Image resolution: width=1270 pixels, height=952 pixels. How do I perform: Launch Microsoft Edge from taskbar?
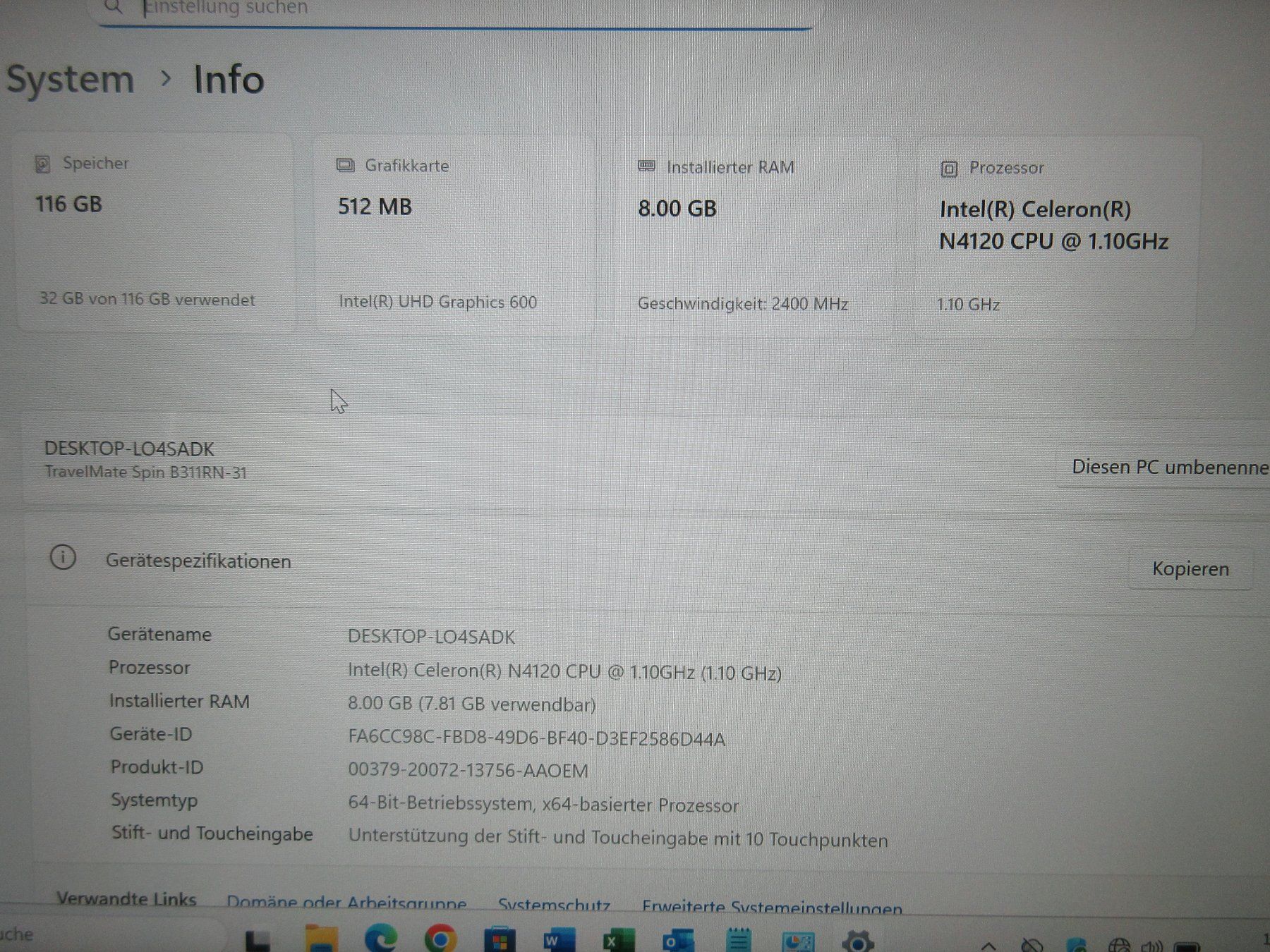coord(381,939)
